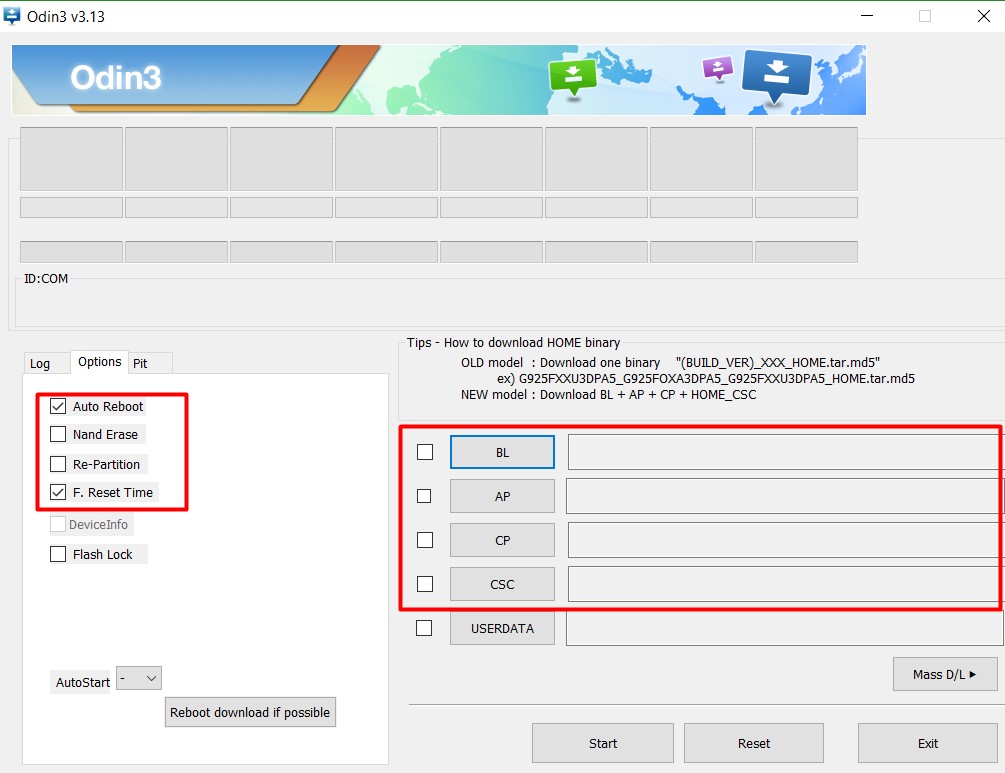Click the purple download icon in banner
1005x773 pixels.
(x=718, y=67)
